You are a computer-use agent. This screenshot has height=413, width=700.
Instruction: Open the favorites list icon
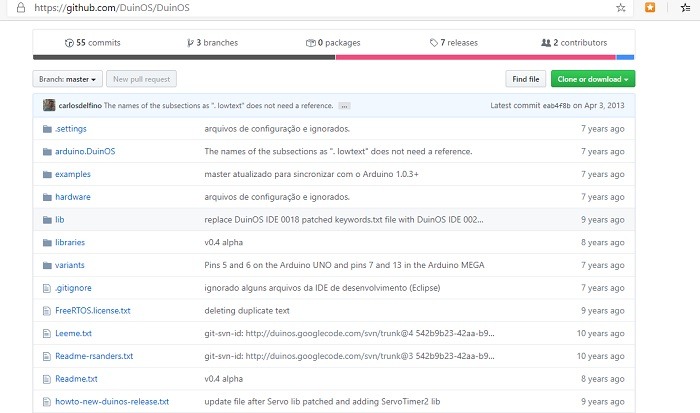686,7
